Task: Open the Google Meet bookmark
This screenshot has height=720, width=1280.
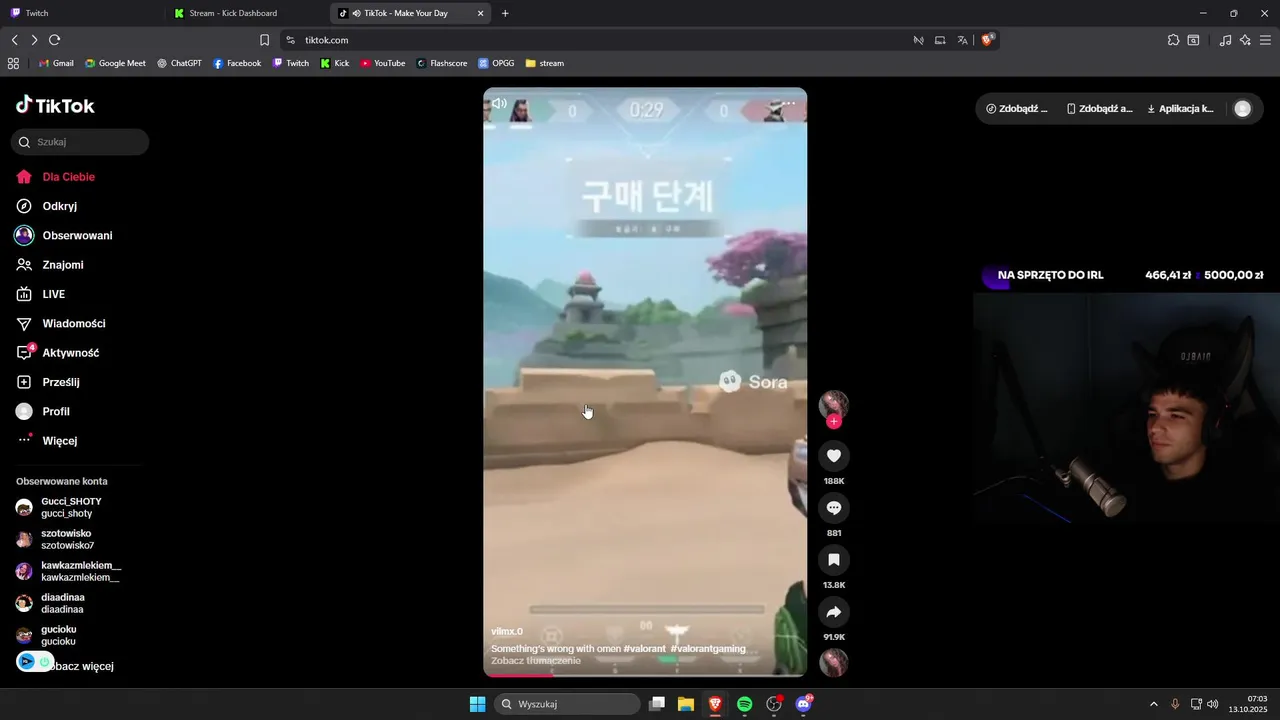Action: click(x=116, y=63)
